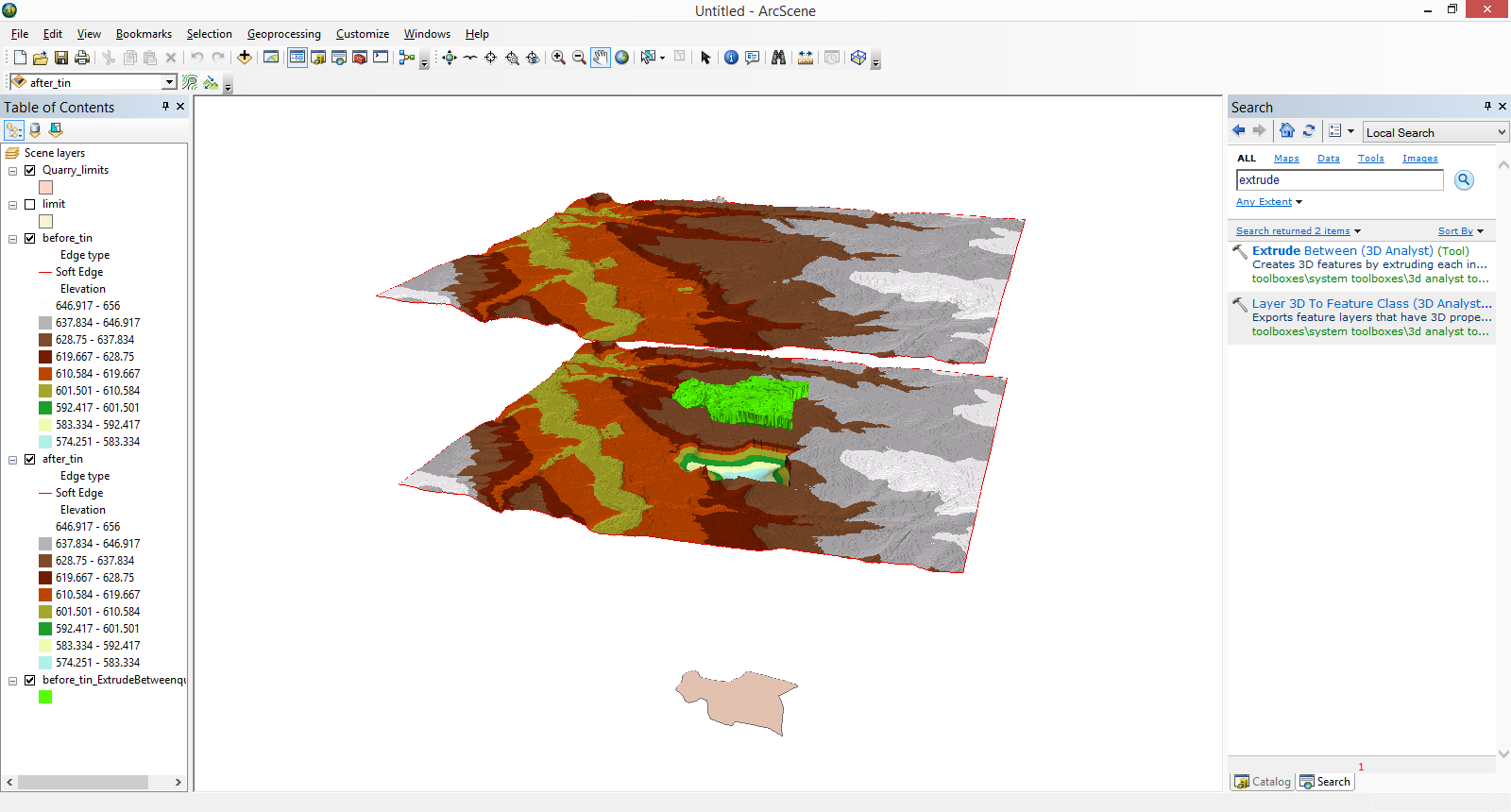This screenshot has width=1511, height=812.
Task: Click List By Source in Table of Contents
Action: coord(35,130)
